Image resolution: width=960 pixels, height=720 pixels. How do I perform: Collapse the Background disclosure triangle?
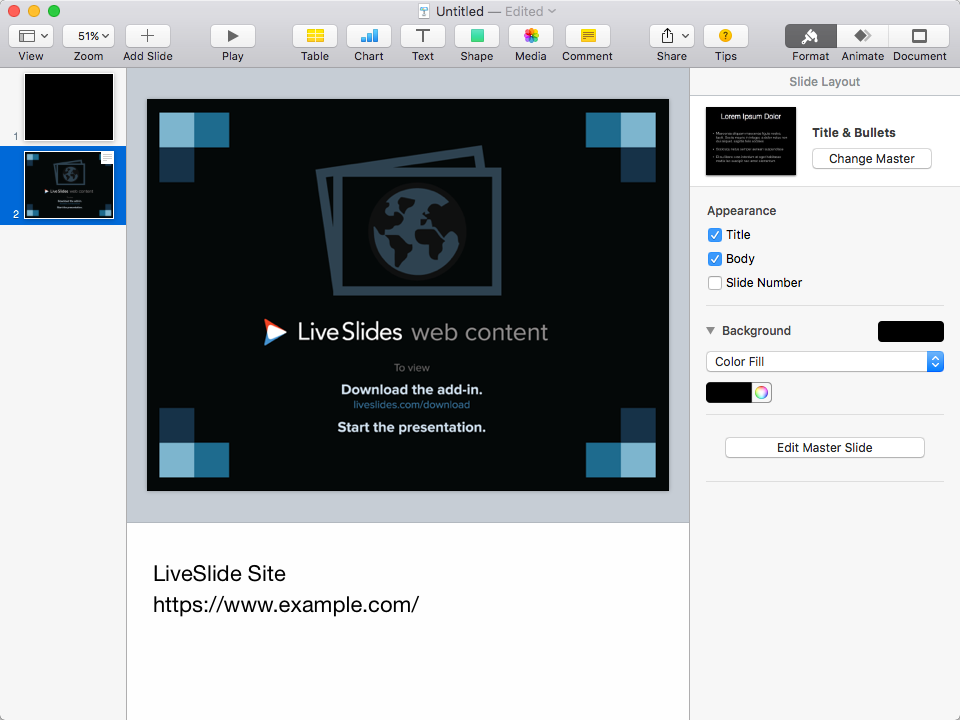[710, 331]
